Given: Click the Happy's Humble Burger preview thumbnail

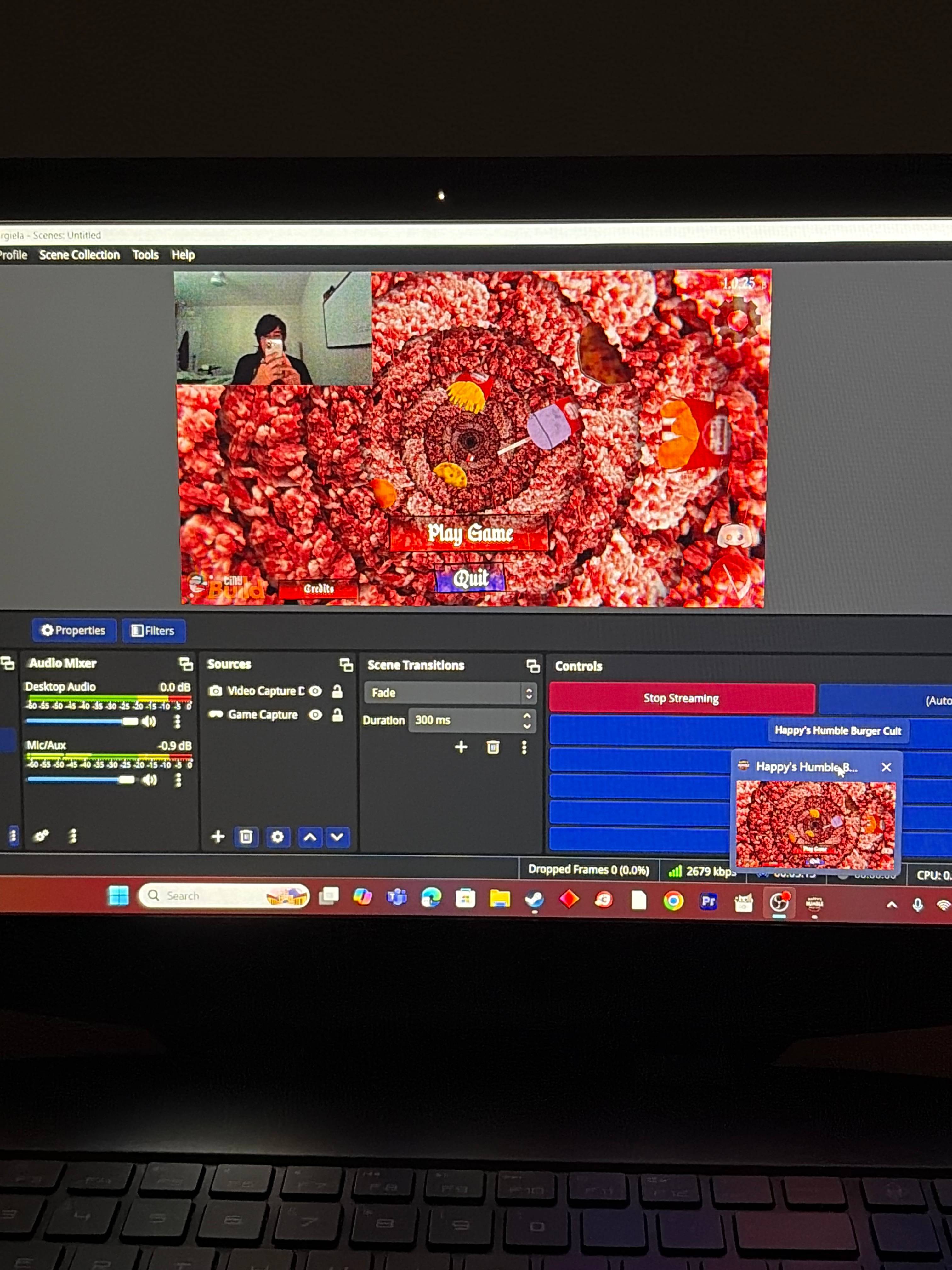Looking at the screenshot, I should 815,825.
